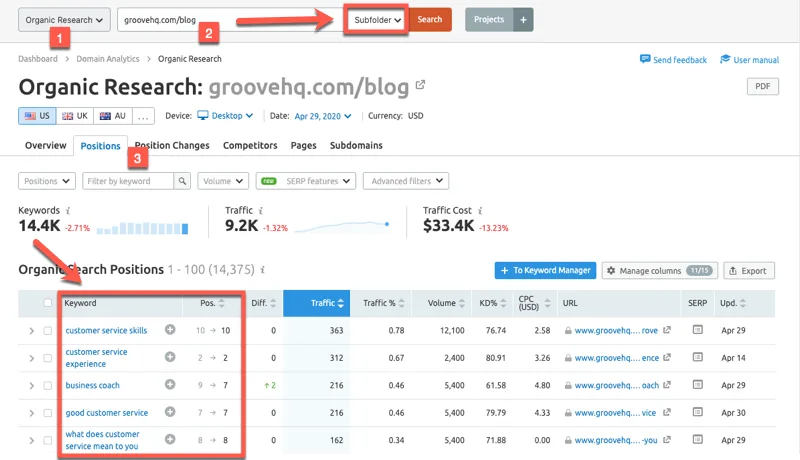Screen dimensions: 800x460
Task: Check the box for 'customer service skills' row
Action: pos(47,330)
